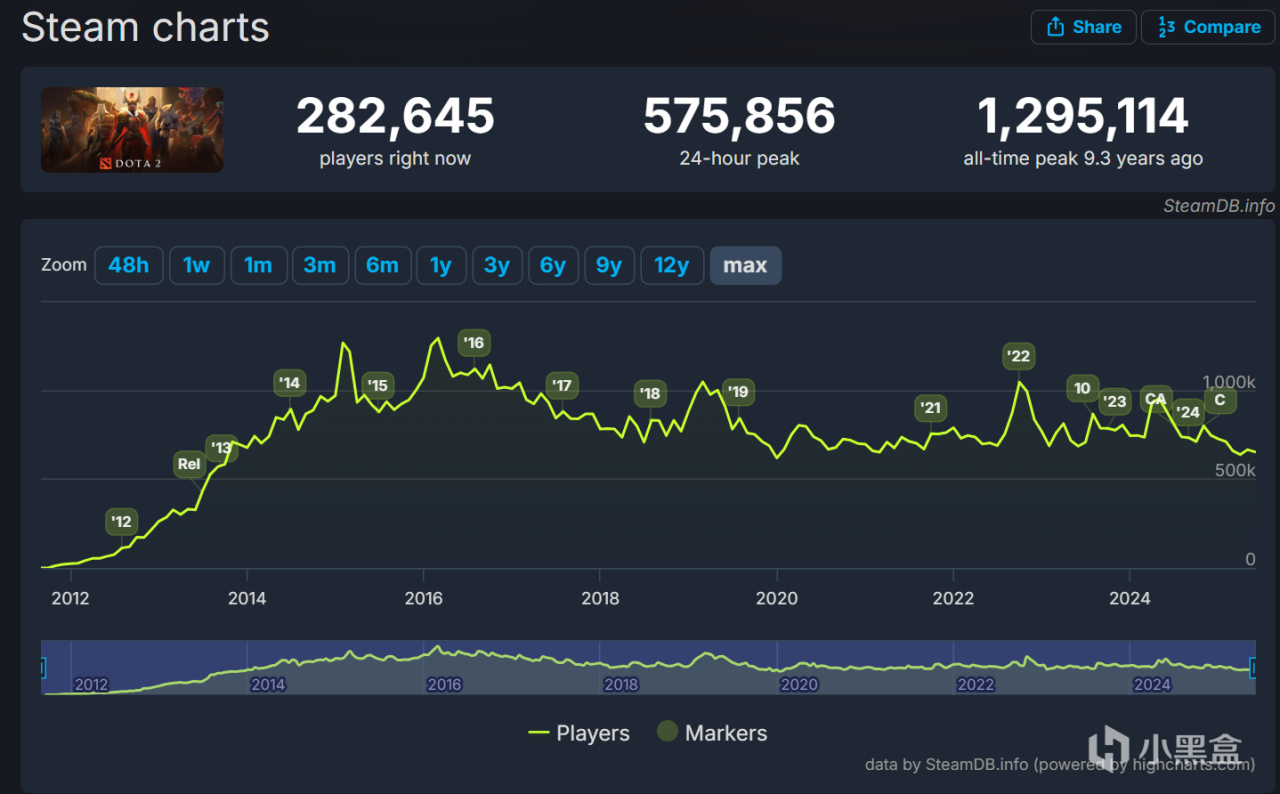Set chart zoom to 48h

(x=129, y=266)
